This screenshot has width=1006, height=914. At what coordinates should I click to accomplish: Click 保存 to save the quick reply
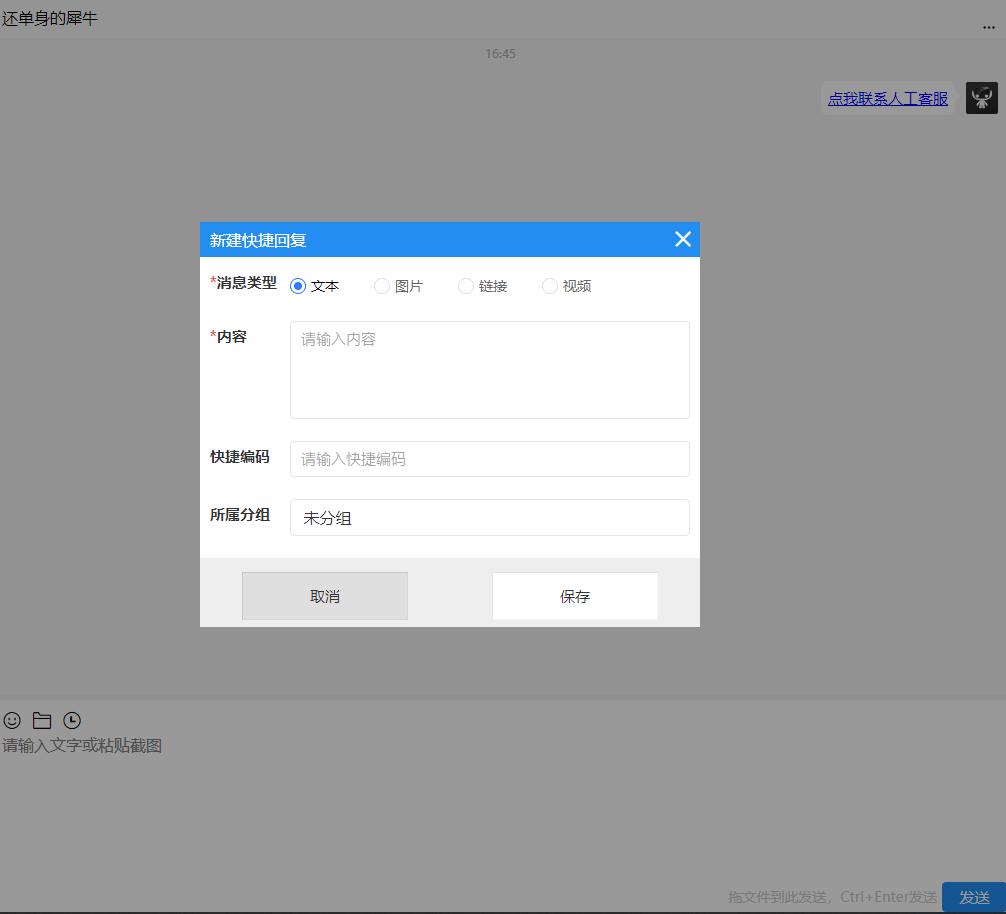point(575,595)
